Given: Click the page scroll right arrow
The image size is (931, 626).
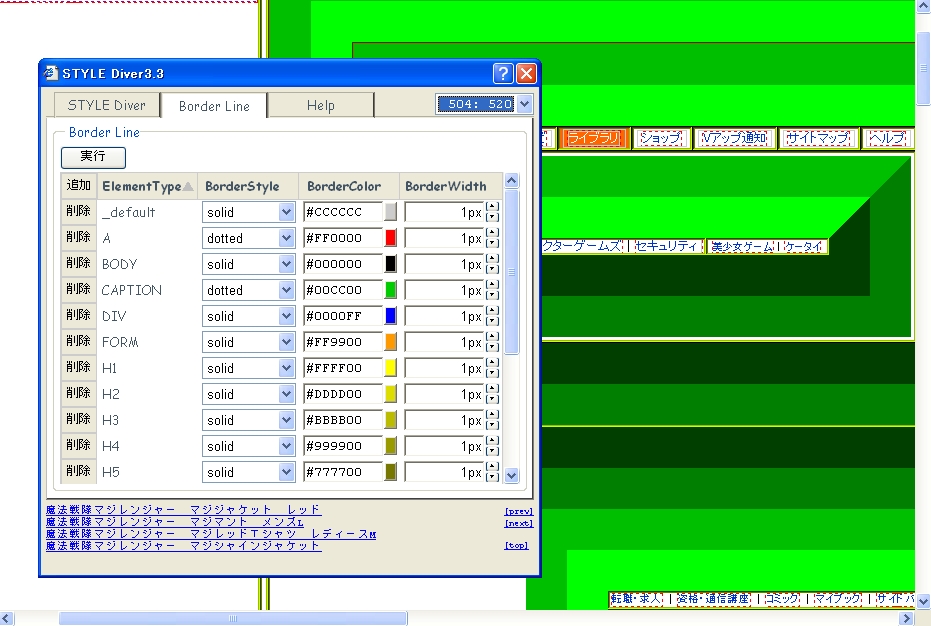Looking at the screenshot, I should click(906, 618).
